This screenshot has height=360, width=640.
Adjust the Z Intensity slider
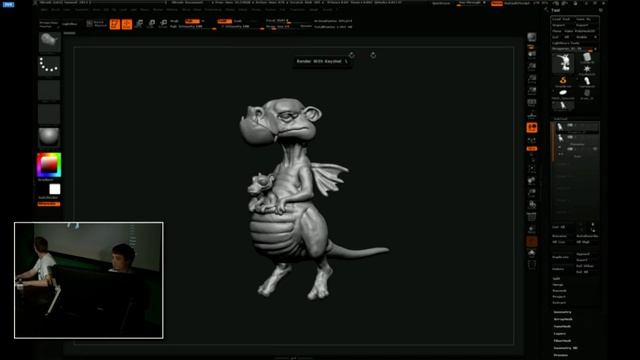point(241,27)
